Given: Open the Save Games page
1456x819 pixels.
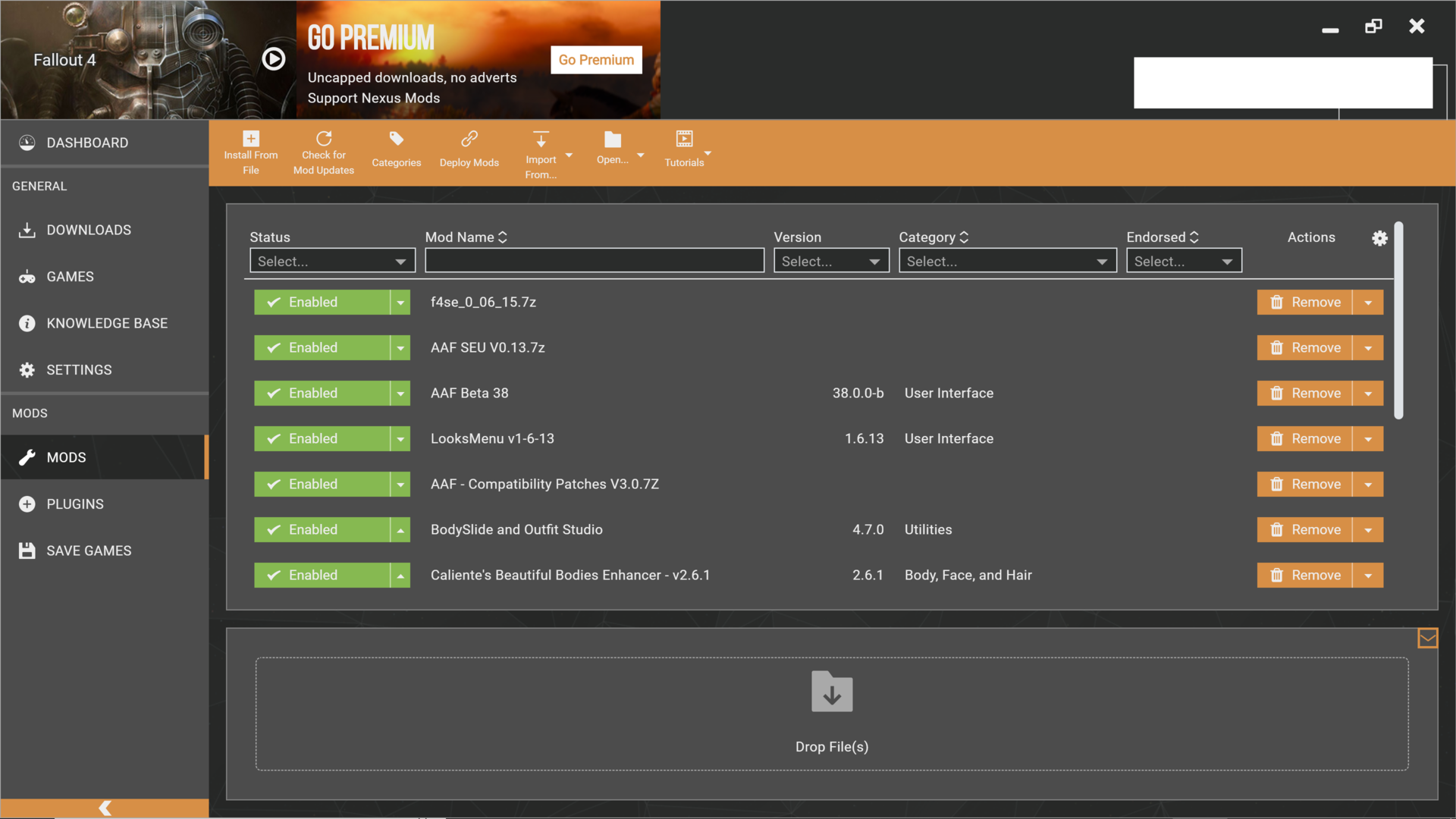Looking at the screenshot, I should tap(105, 551).
